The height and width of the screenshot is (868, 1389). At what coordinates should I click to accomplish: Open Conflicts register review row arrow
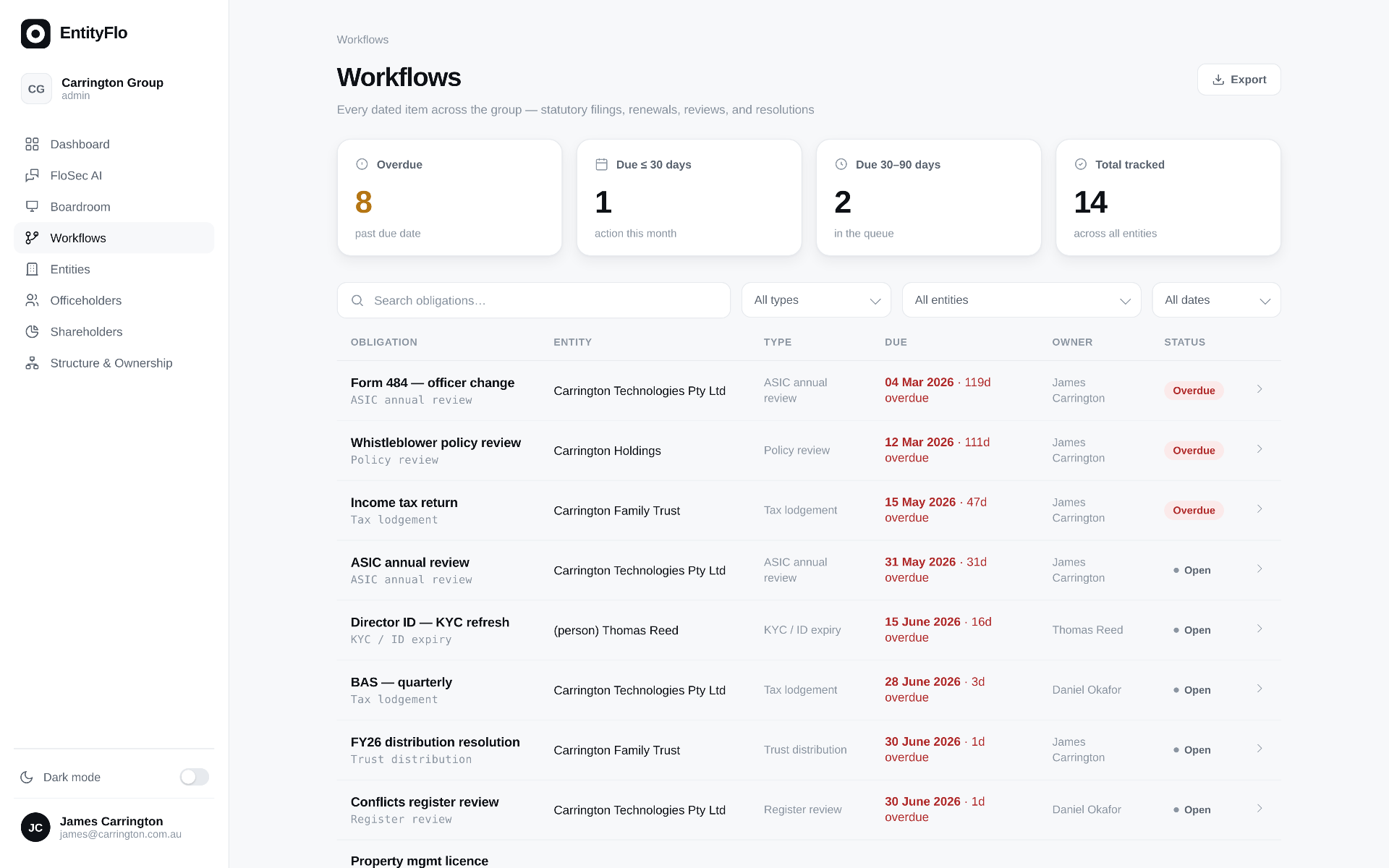pyautogui.click(x=1260, y=809)
